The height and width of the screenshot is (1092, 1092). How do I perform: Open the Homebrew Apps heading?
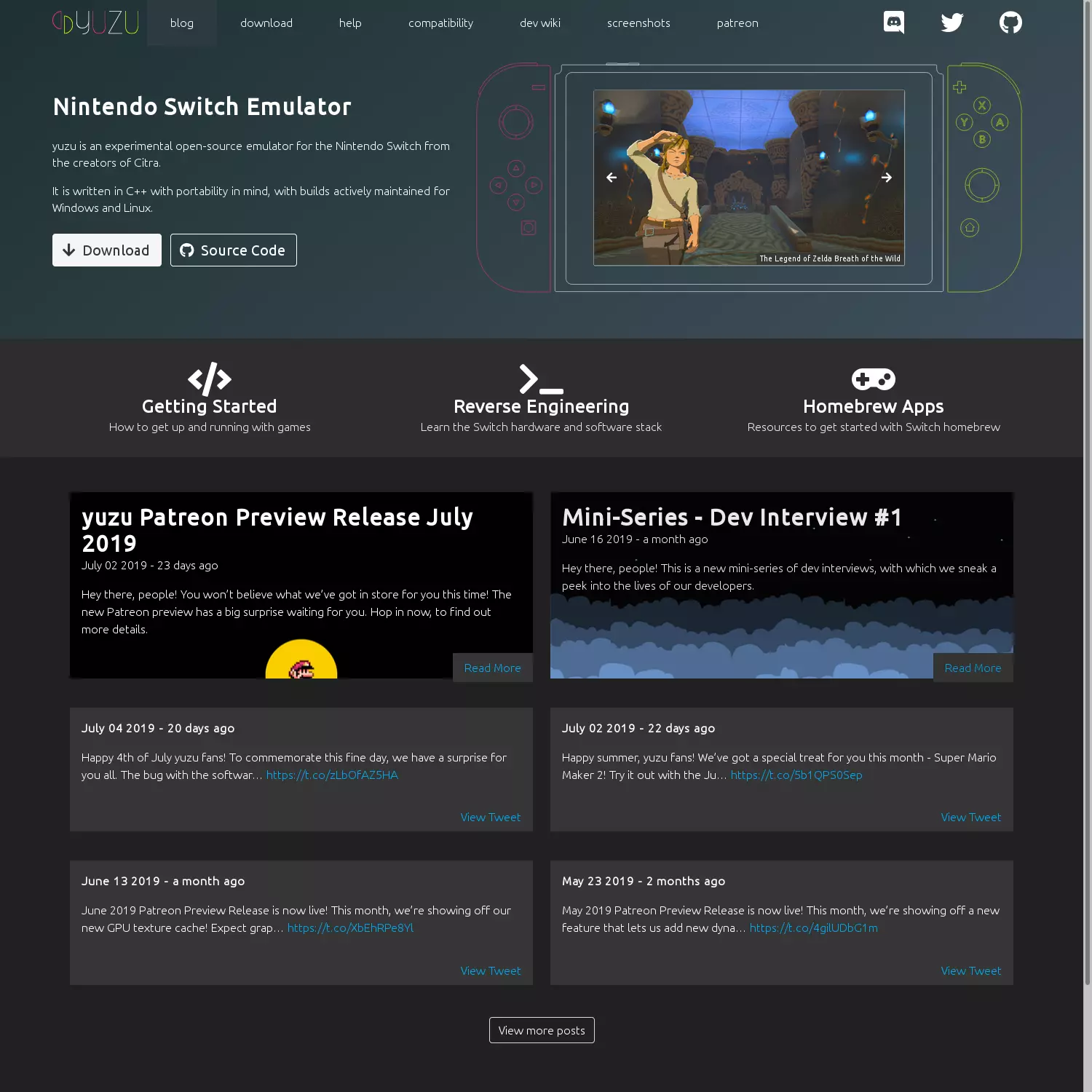(874, 406)
